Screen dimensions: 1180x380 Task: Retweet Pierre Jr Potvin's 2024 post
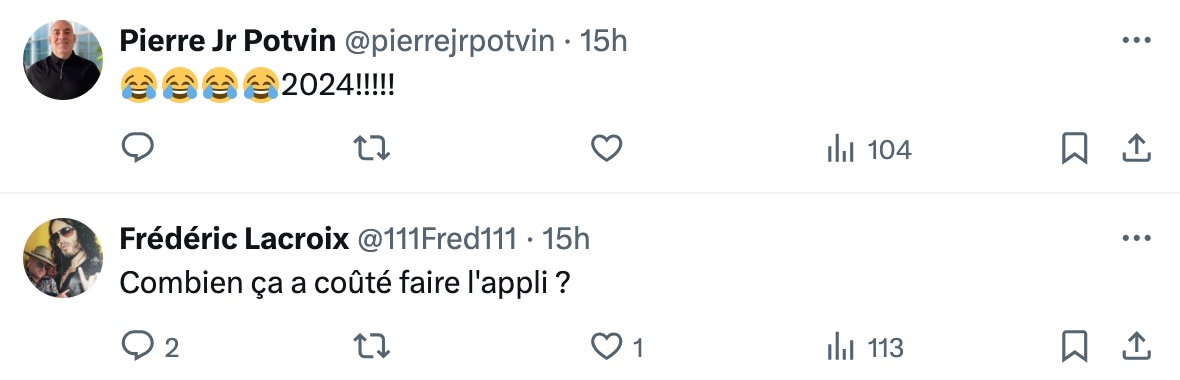(x=372, y=148)
